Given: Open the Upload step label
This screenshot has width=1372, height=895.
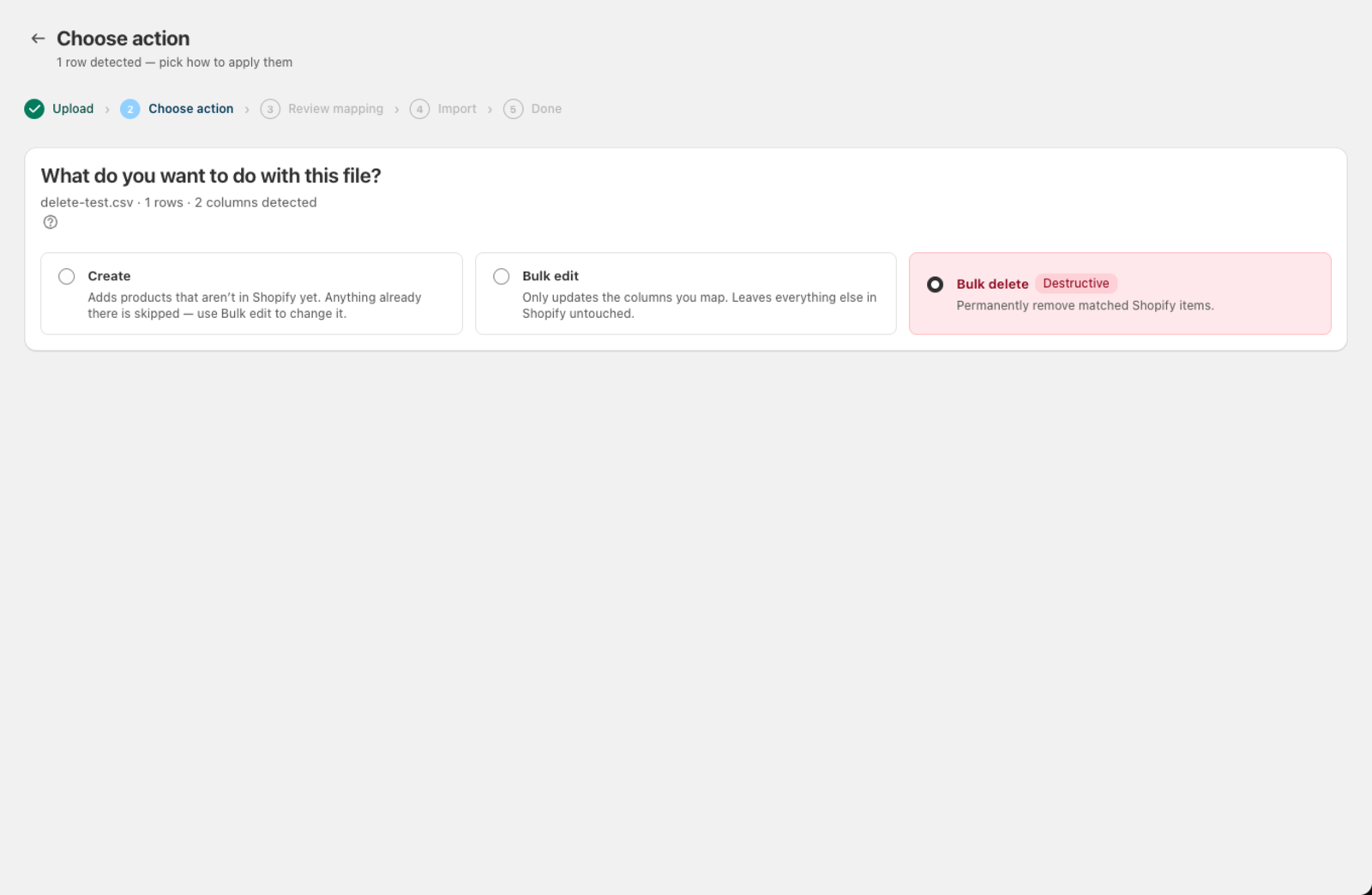Looking at the screenshot, I should point(73,109).
